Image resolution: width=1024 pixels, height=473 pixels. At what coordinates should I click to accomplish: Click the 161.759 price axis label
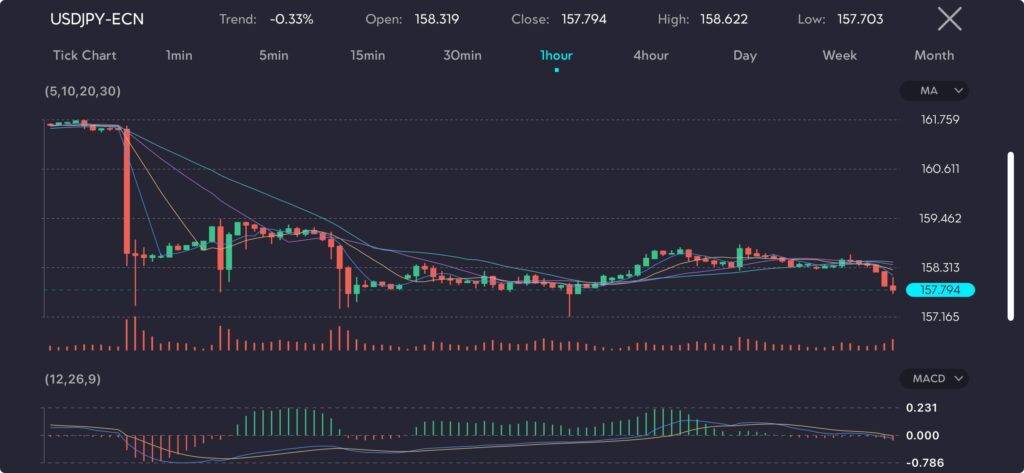940,120
